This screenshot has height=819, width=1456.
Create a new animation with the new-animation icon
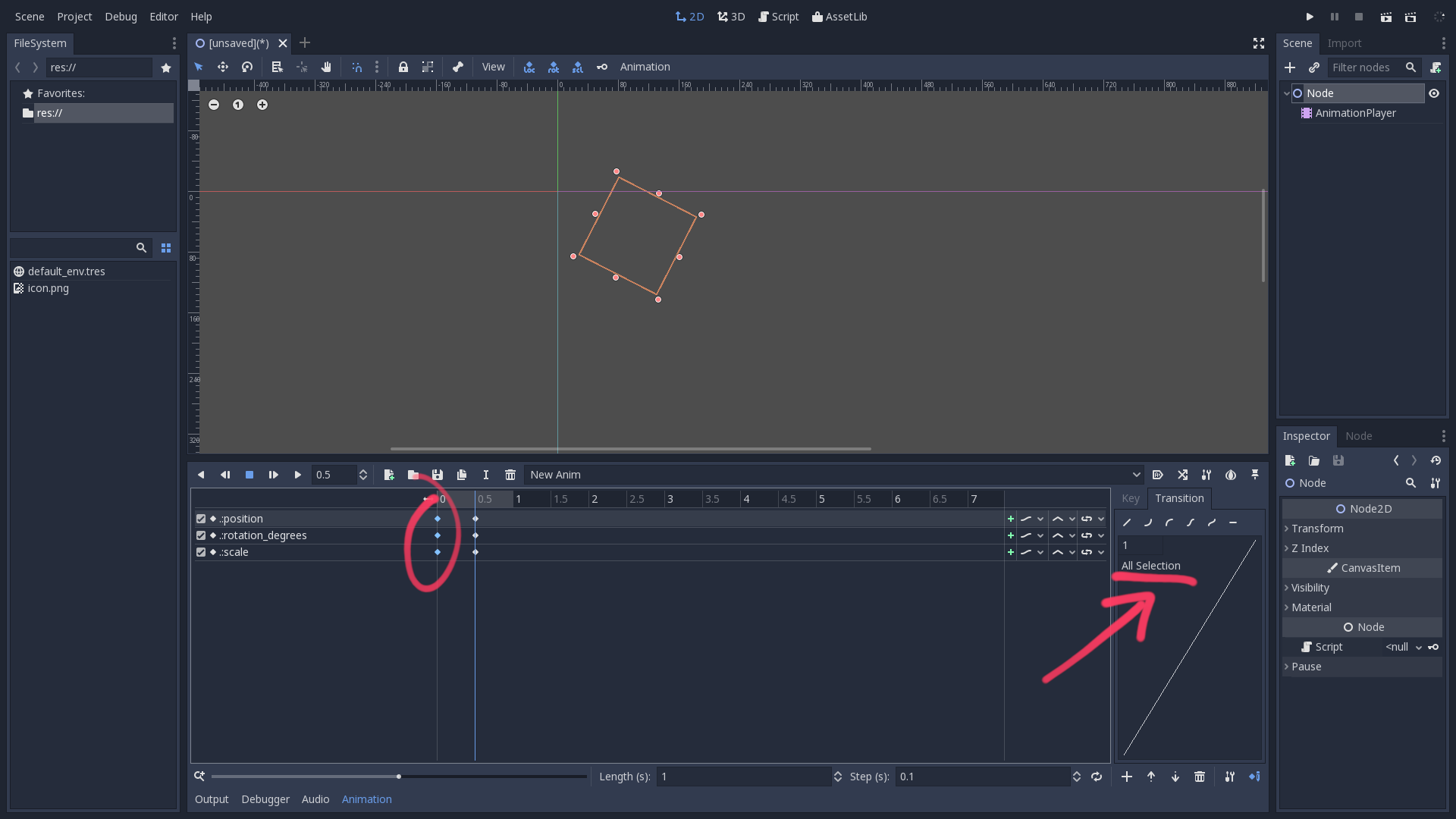(389, 475)
